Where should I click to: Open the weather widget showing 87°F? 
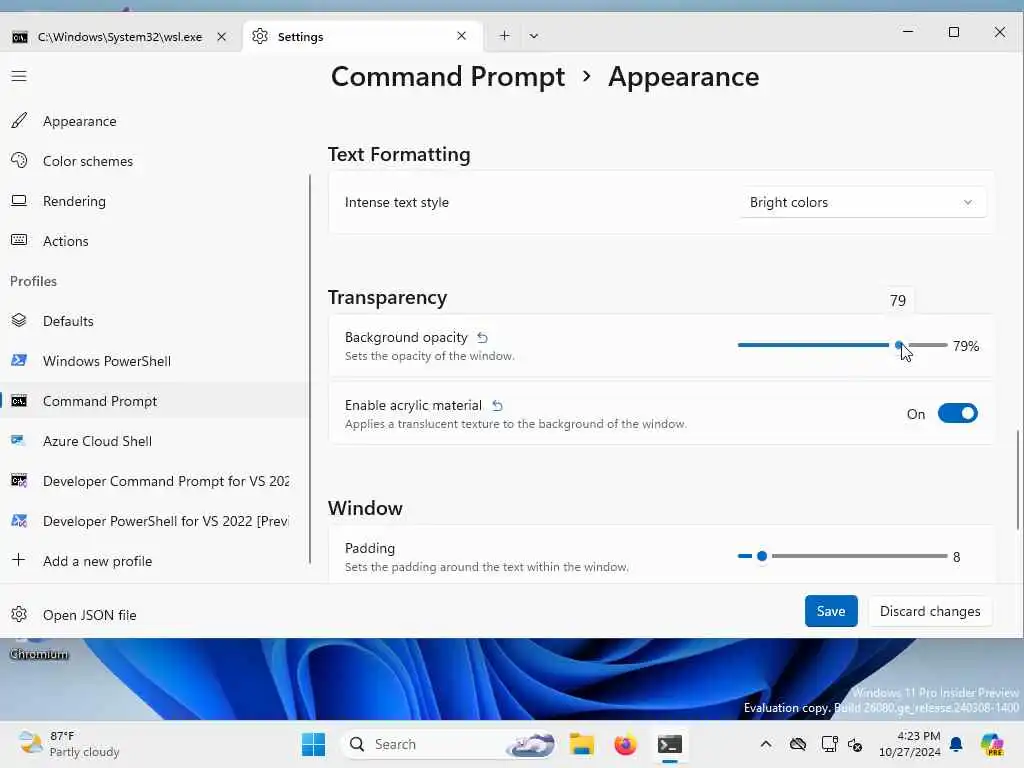point(68,744)
